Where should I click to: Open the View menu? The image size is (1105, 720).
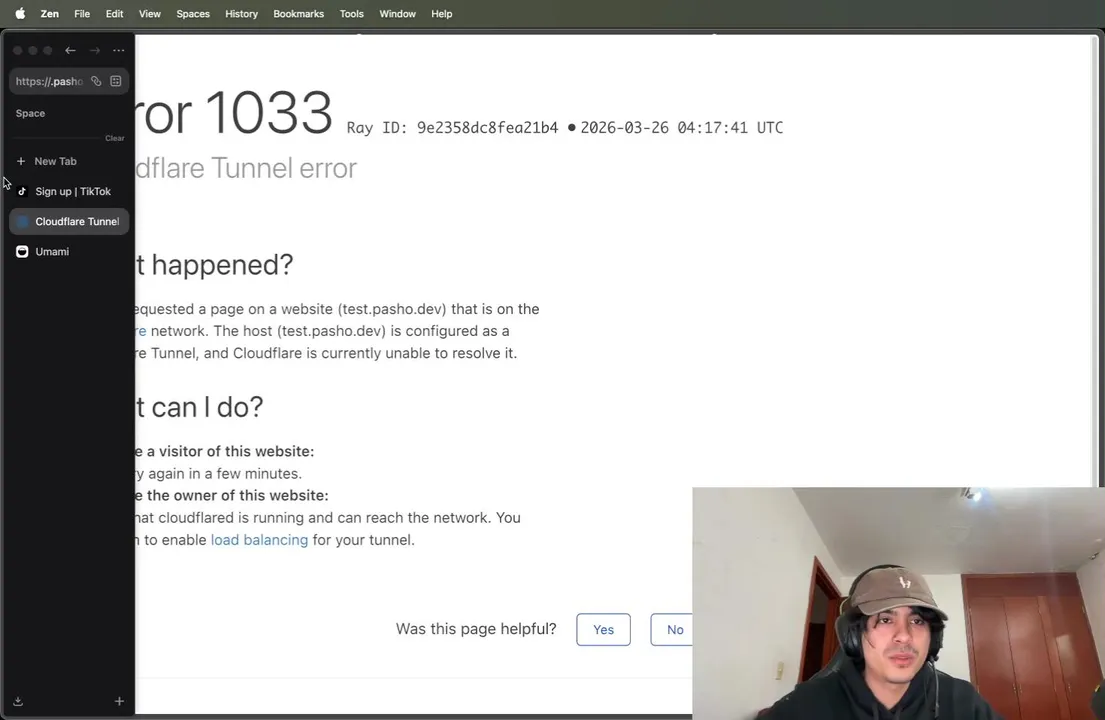tap(149, 13)
